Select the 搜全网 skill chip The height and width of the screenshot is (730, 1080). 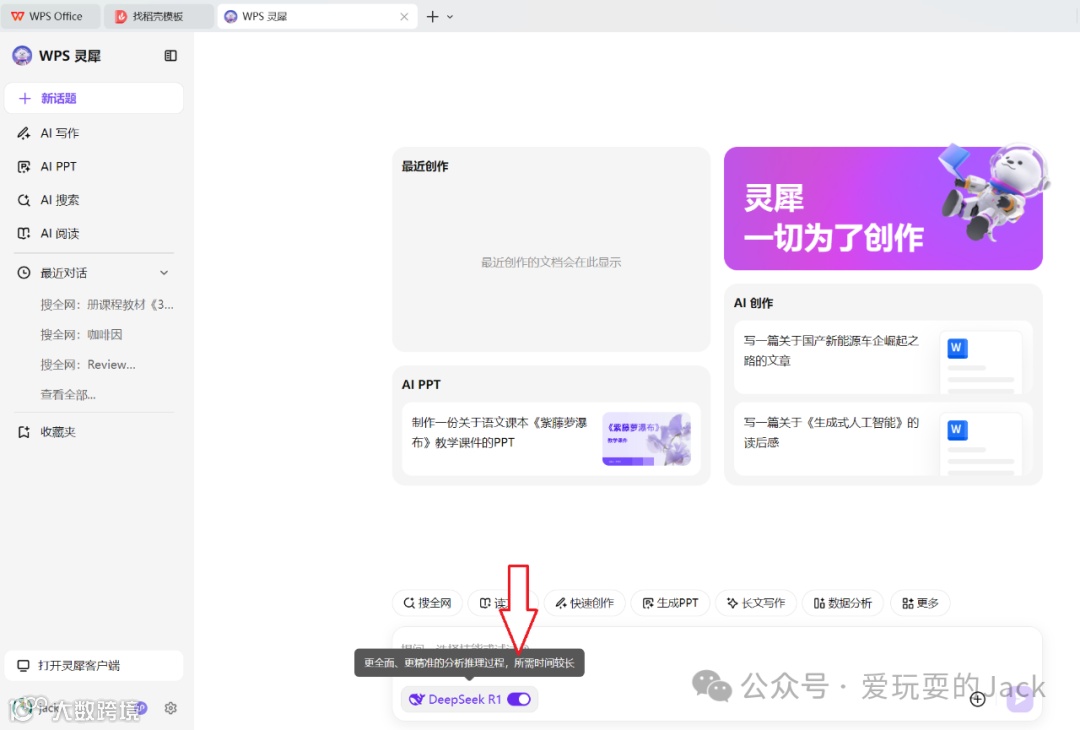[427, 603]
